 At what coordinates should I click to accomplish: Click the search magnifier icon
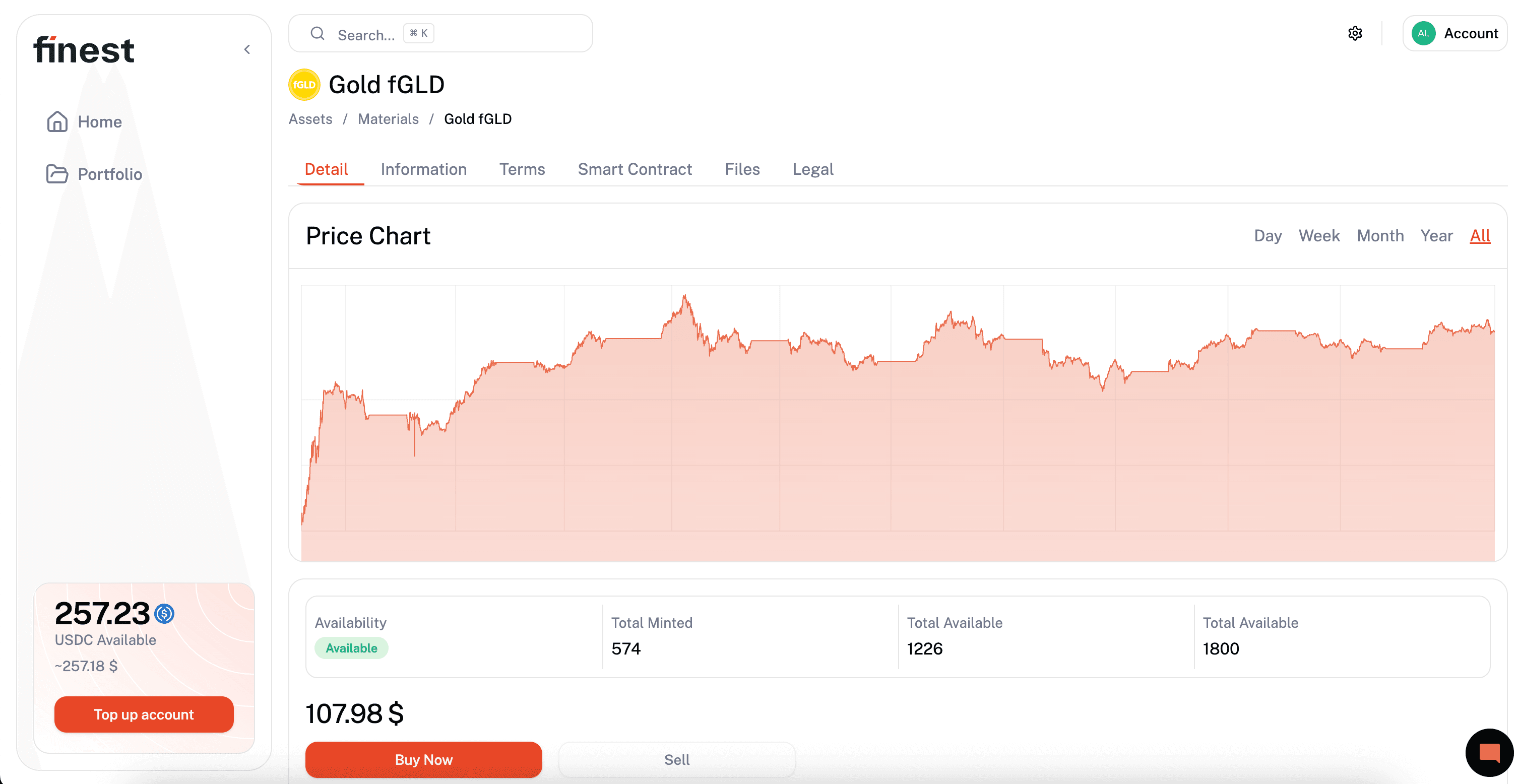[x=318, y=34]
